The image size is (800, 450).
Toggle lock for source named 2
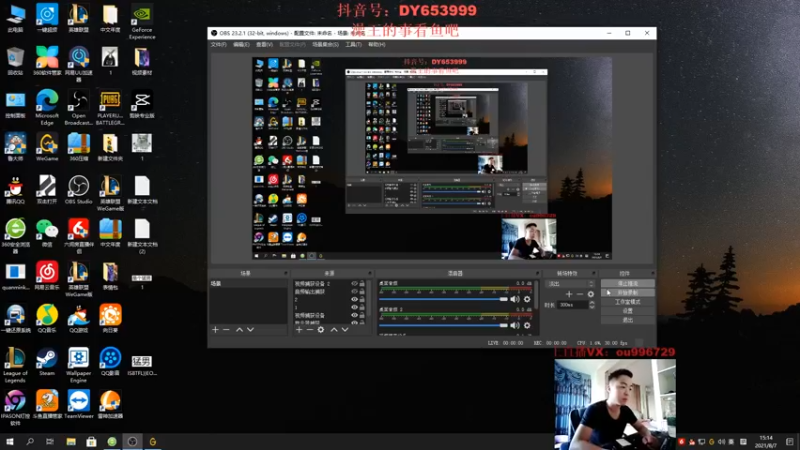point(362,299)
